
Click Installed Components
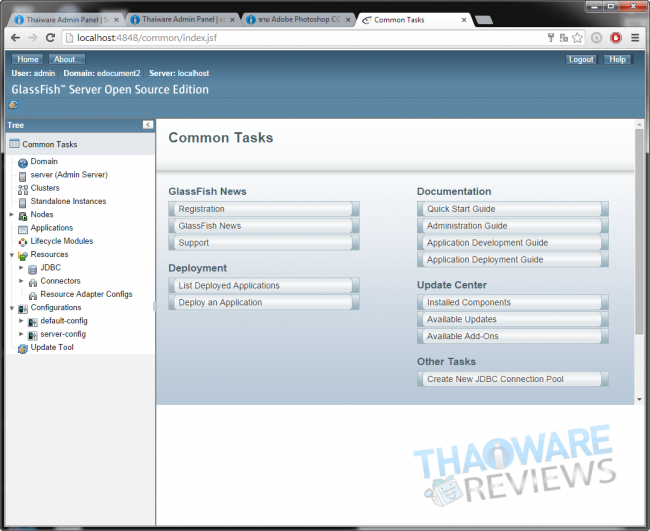[x=513, y=303]
